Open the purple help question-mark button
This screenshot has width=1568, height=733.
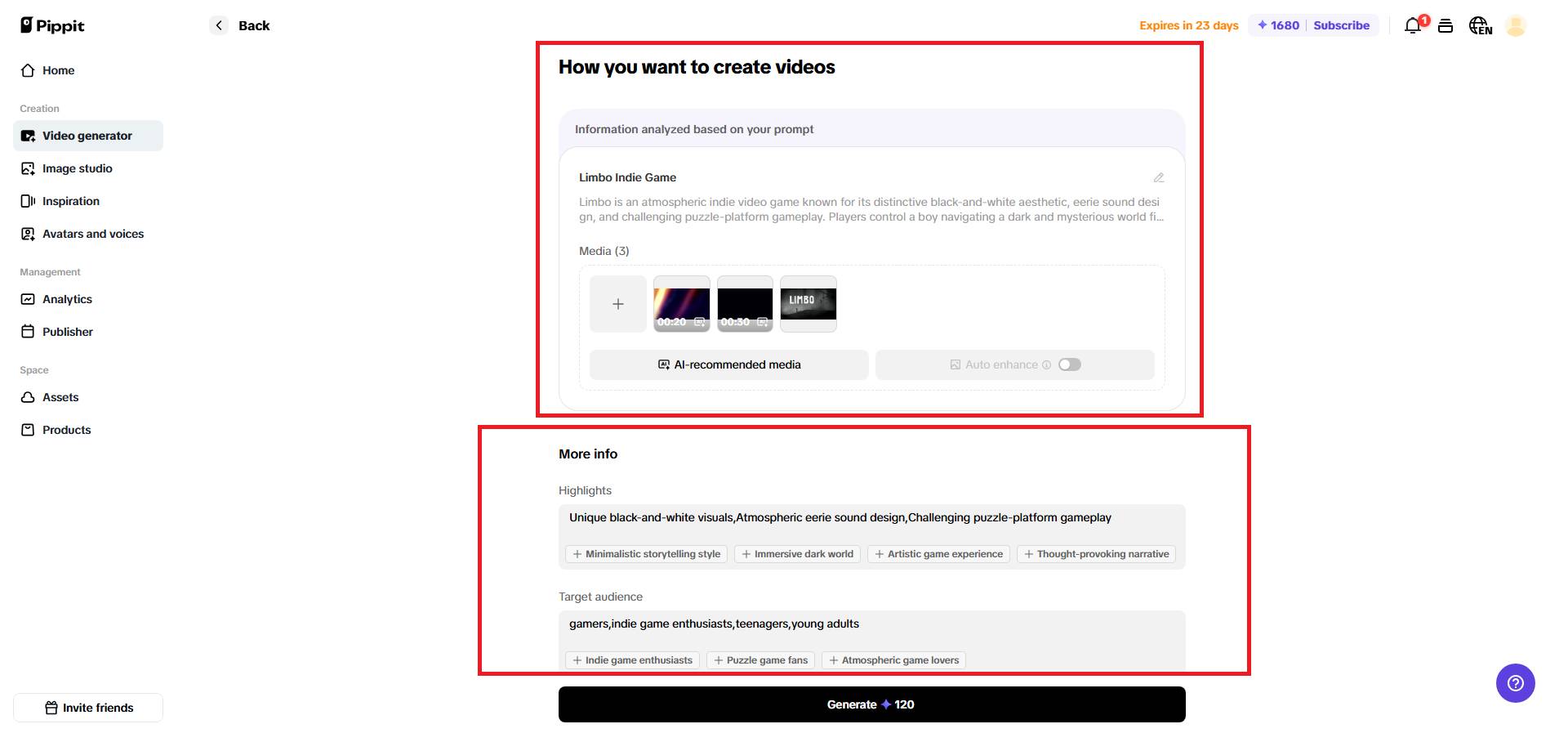coord(1515,682)
